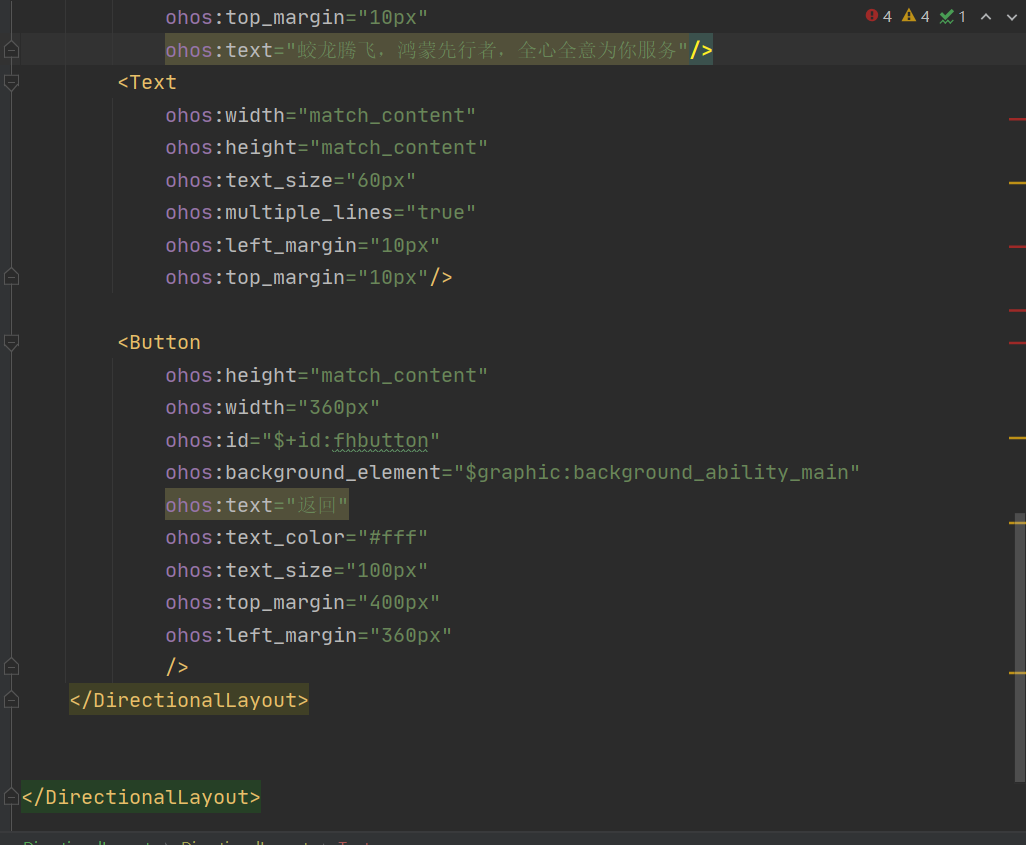Click red error stripe beside match_content width line
This screenshot has height=845, width=1026.
tap(1017, 119)
